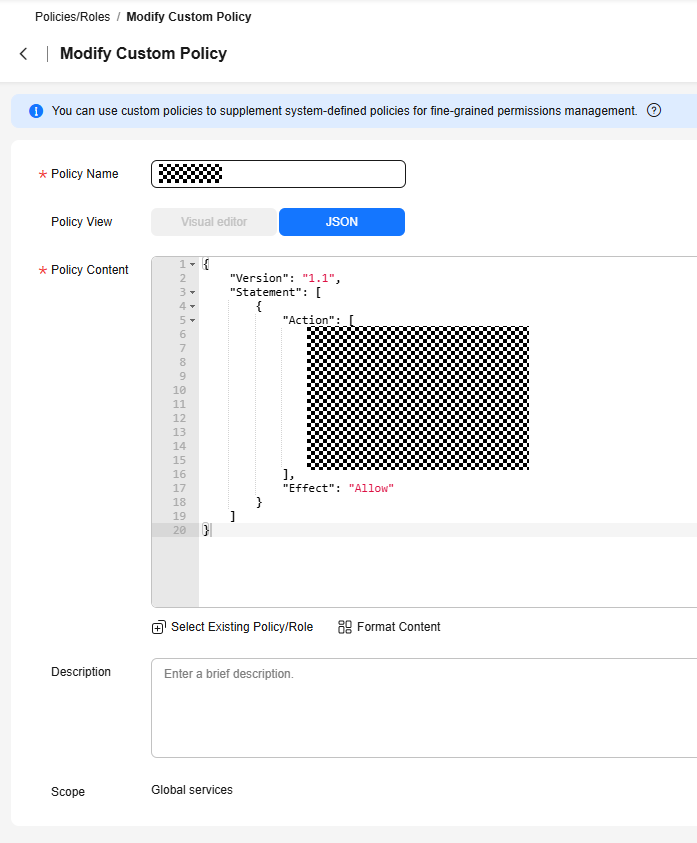Click the Format Content grid icon
Viewport: 697px width, 843px height.
point(345,627)
